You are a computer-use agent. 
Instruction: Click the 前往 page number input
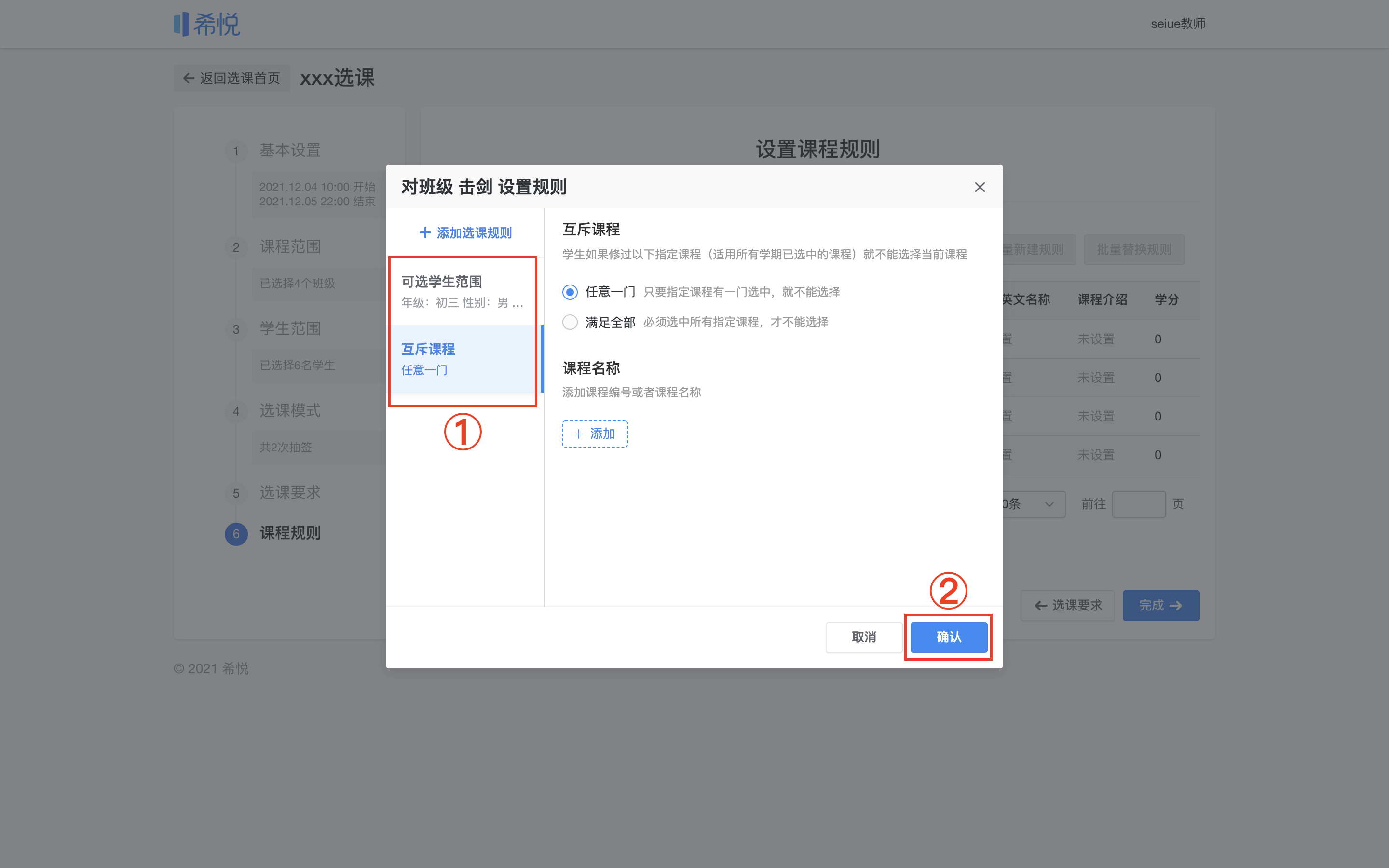point(1139,504)
